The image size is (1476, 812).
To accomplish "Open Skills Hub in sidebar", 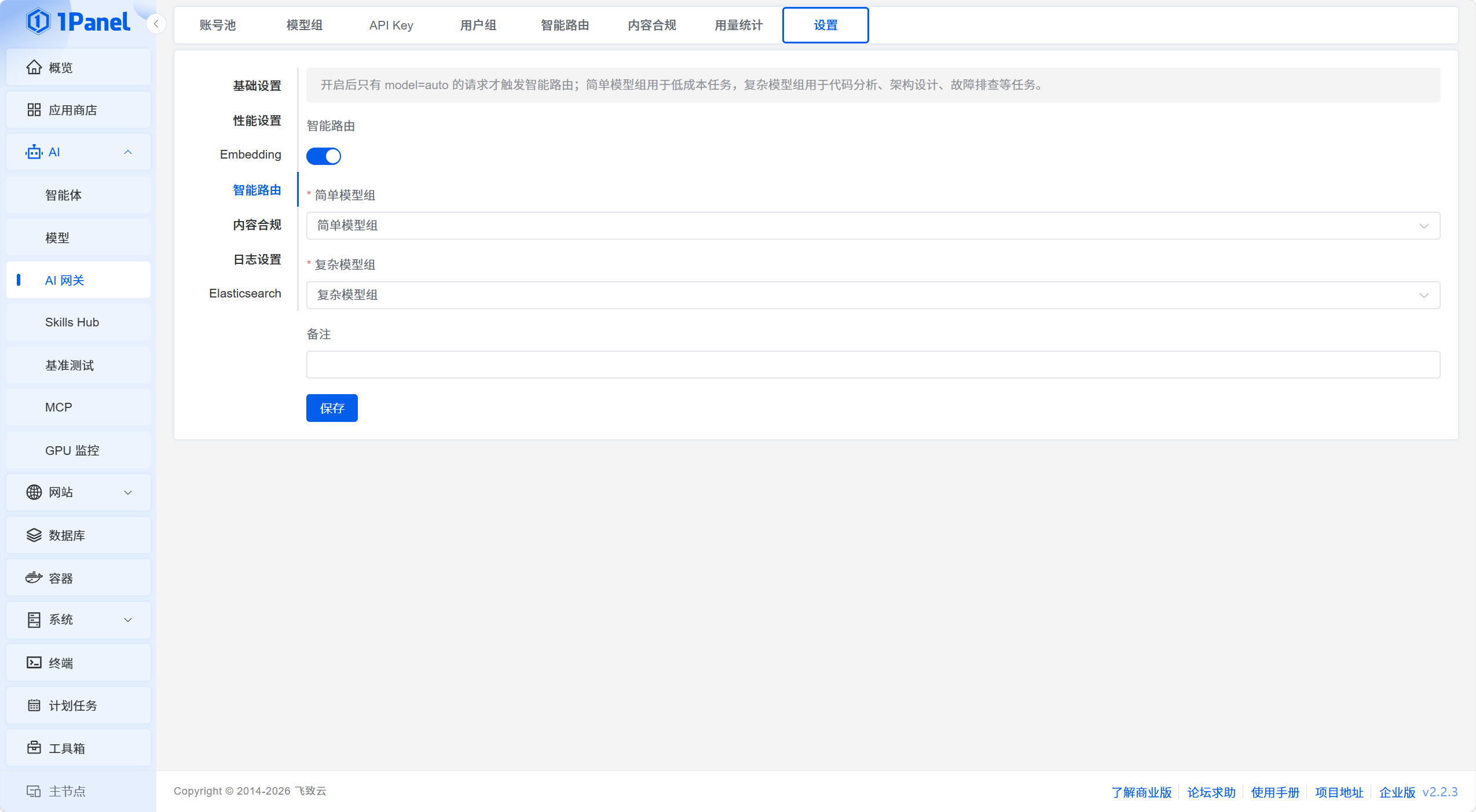I will [x=78, y=322].
